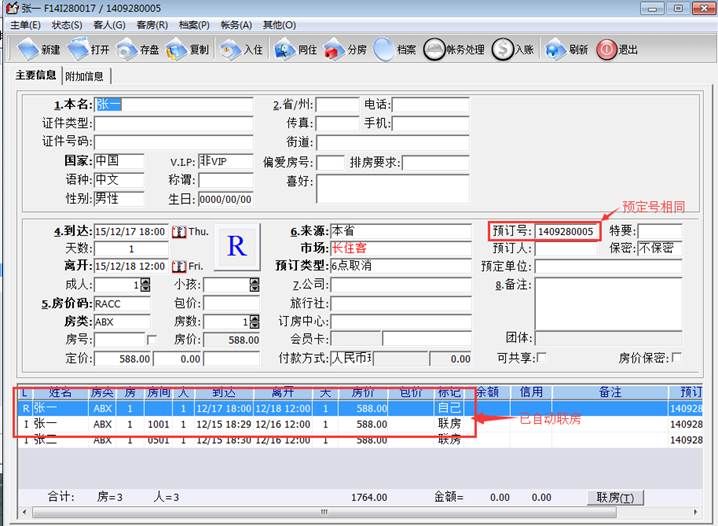Click the red 退出 exit icon
Image resolution: width=718 pixels, height=526 pixels.
click(607, 49)
